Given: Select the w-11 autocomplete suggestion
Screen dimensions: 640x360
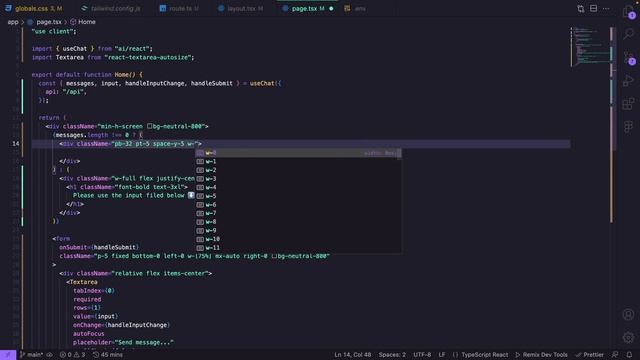Looking at the screenshot, I should [x=298, y=248].
